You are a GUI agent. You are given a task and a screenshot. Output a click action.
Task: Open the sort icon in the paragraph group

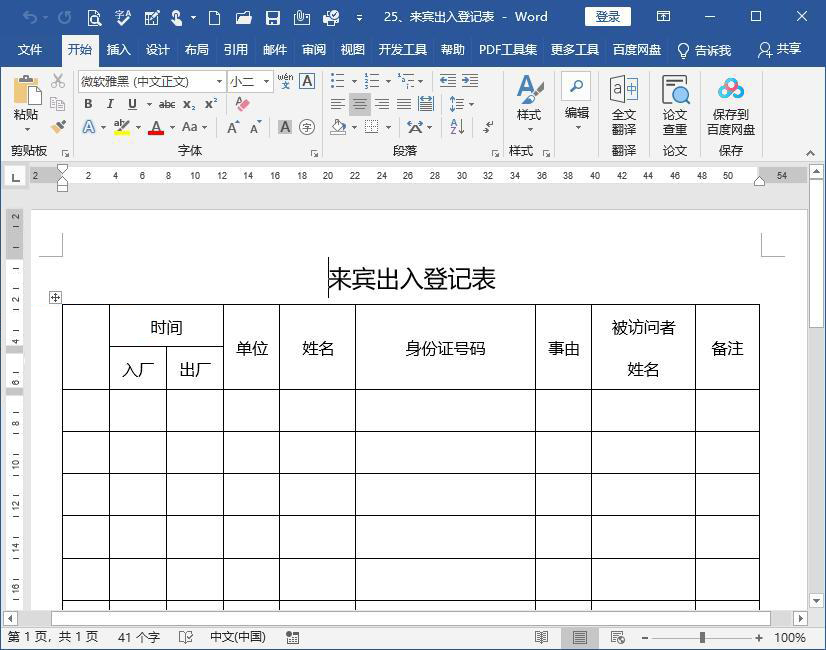[x=455, y=126]
